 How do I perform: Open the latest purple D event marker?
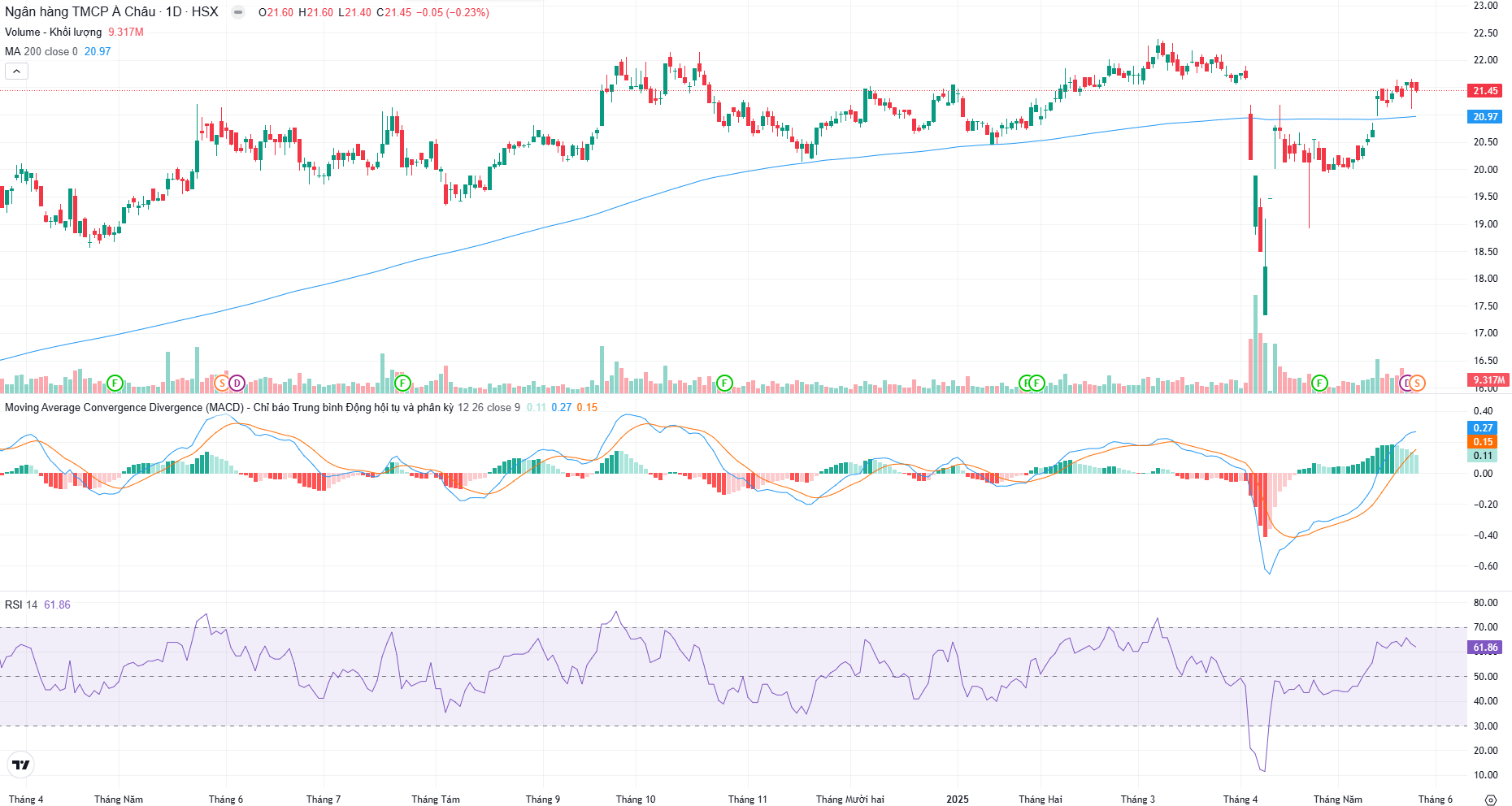(x=1406, y=383)
